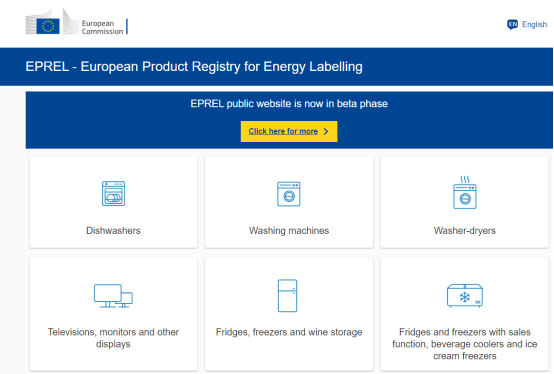Click the EN language bubble icon
Screen dimensions: 554x374
point(512,24)
